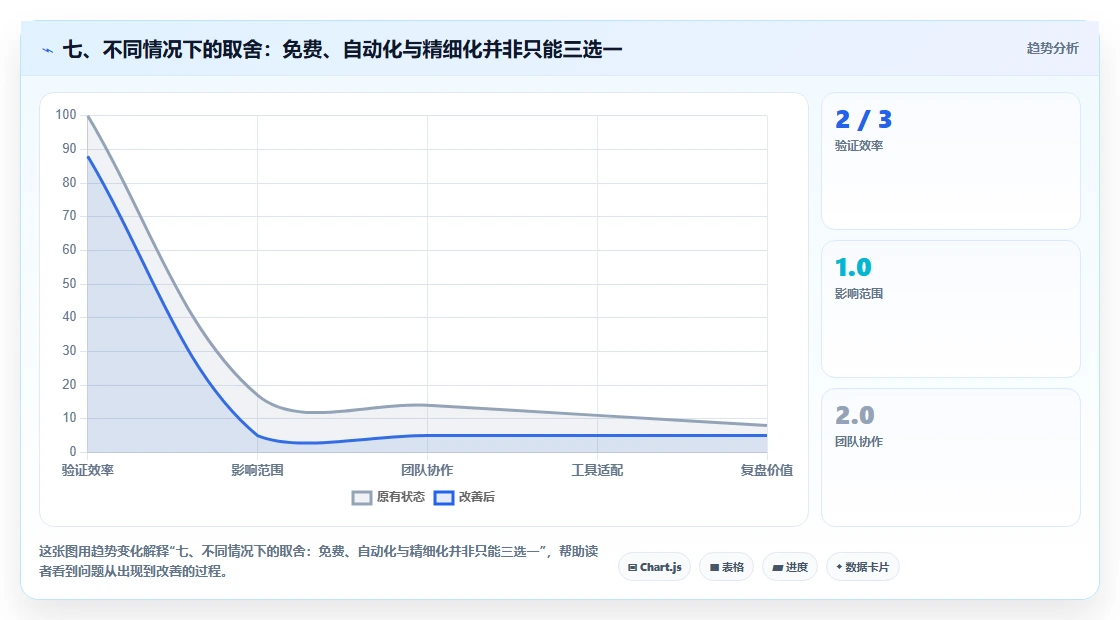Open the 团队协作 2.0 card
Image resolution: width=1120 pixels, height=620 pixels.
coord(951,457)
